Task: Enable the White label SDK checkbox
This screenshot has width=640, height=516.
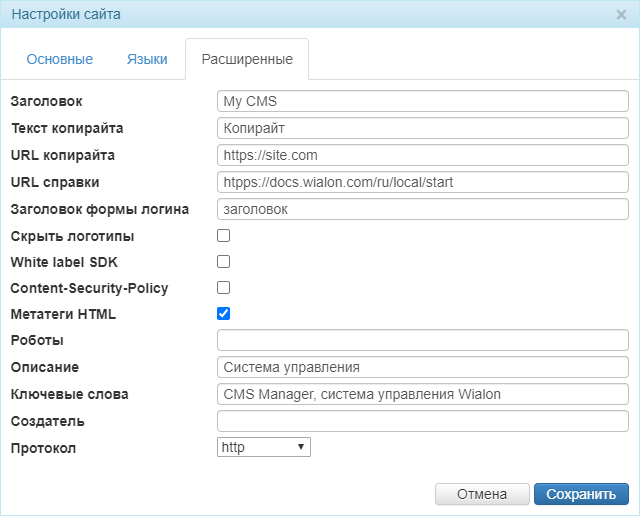Action: pyautogui.click(x=224, y=262)
